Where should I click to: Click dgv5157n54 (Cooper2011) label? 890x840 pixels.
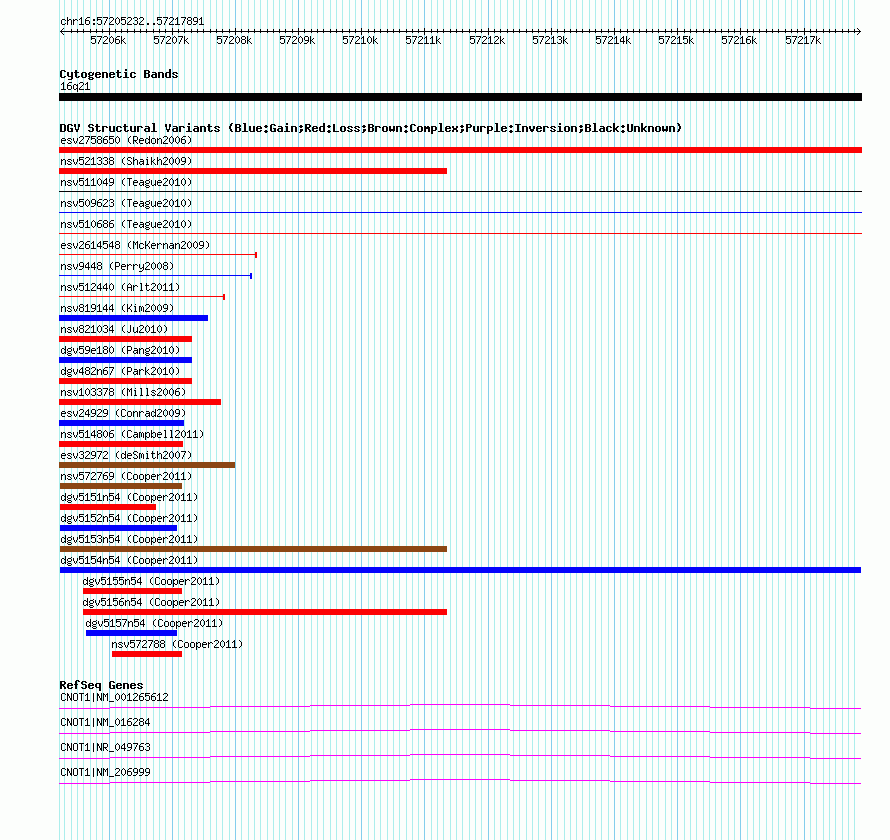tap(154, 623)
